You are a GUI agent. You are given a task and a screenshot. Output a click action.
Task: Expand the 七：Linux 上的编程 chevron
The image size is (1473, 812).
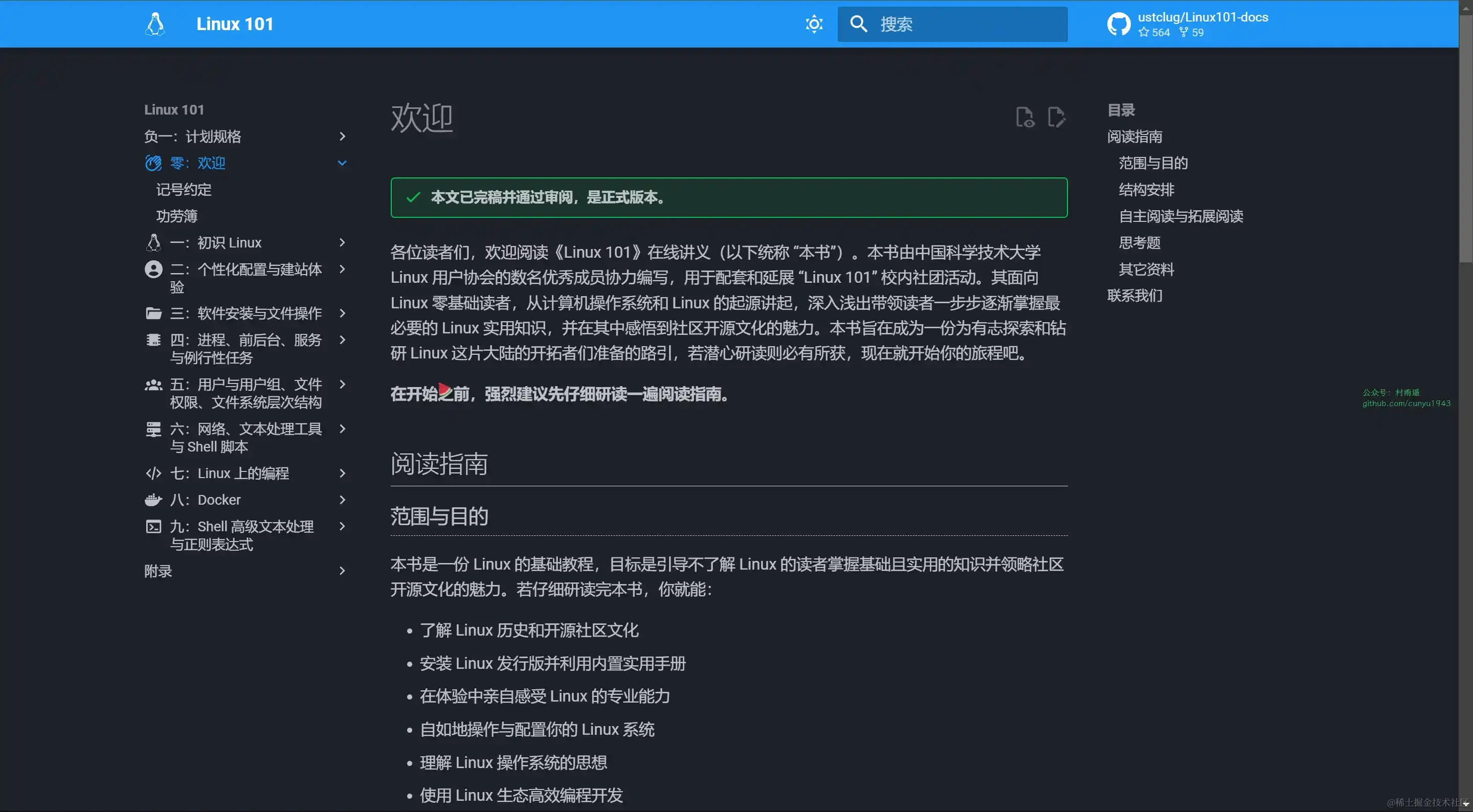pyautogui.click(x=342, y=473)
